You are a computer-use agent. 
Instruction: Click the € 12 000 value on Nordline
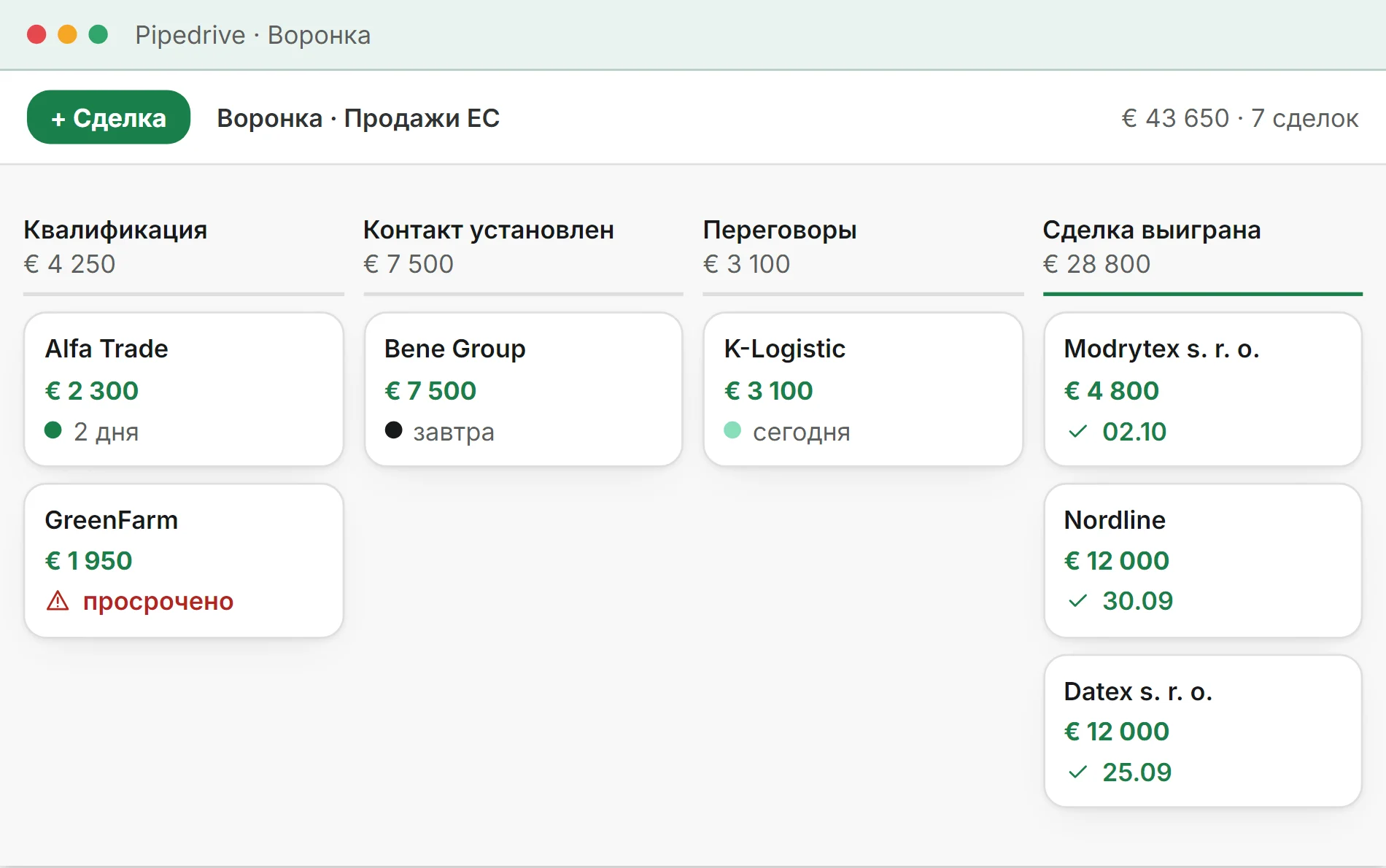[1117, 560]
